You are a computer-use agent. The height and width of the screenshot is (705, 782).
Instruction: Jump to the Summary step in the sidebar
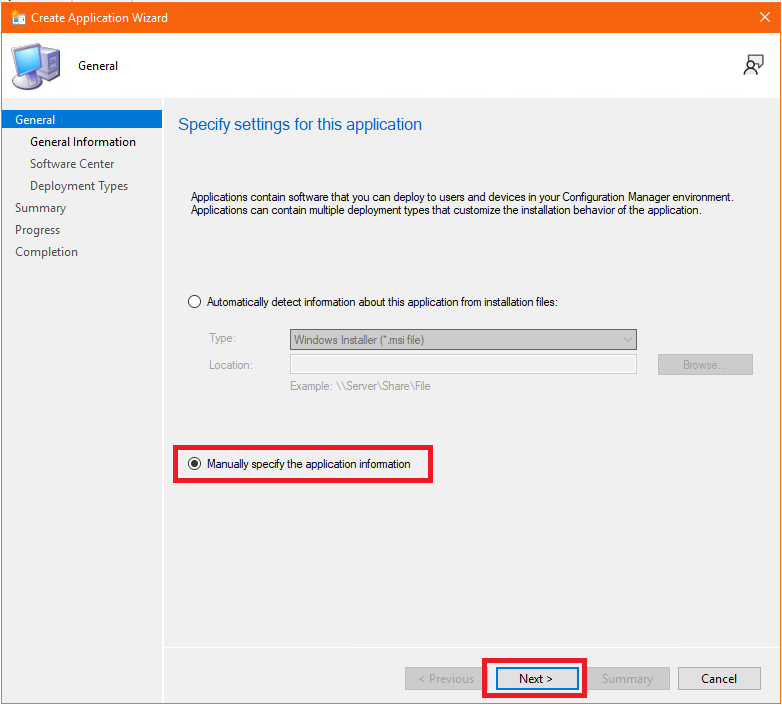[41, 208]
